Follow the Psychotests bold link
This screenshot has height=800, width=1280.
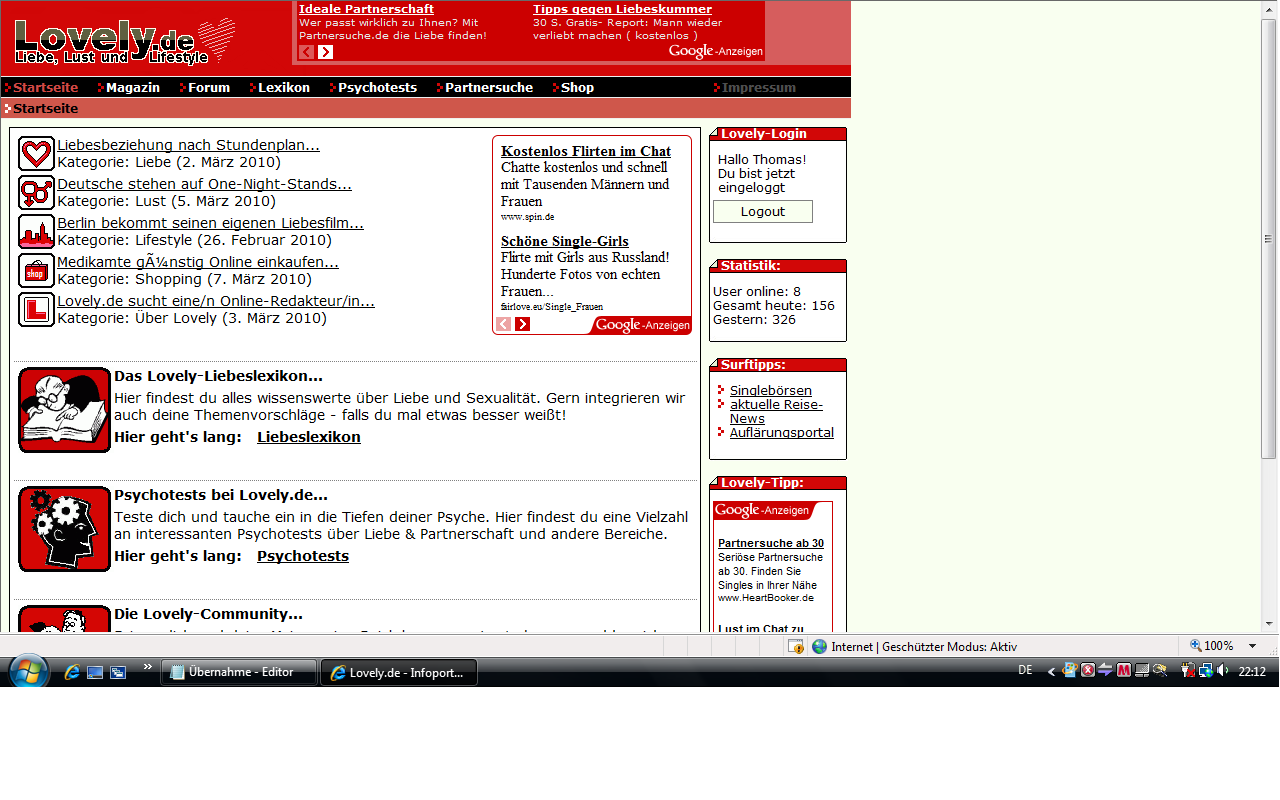[x=303, y=556]
